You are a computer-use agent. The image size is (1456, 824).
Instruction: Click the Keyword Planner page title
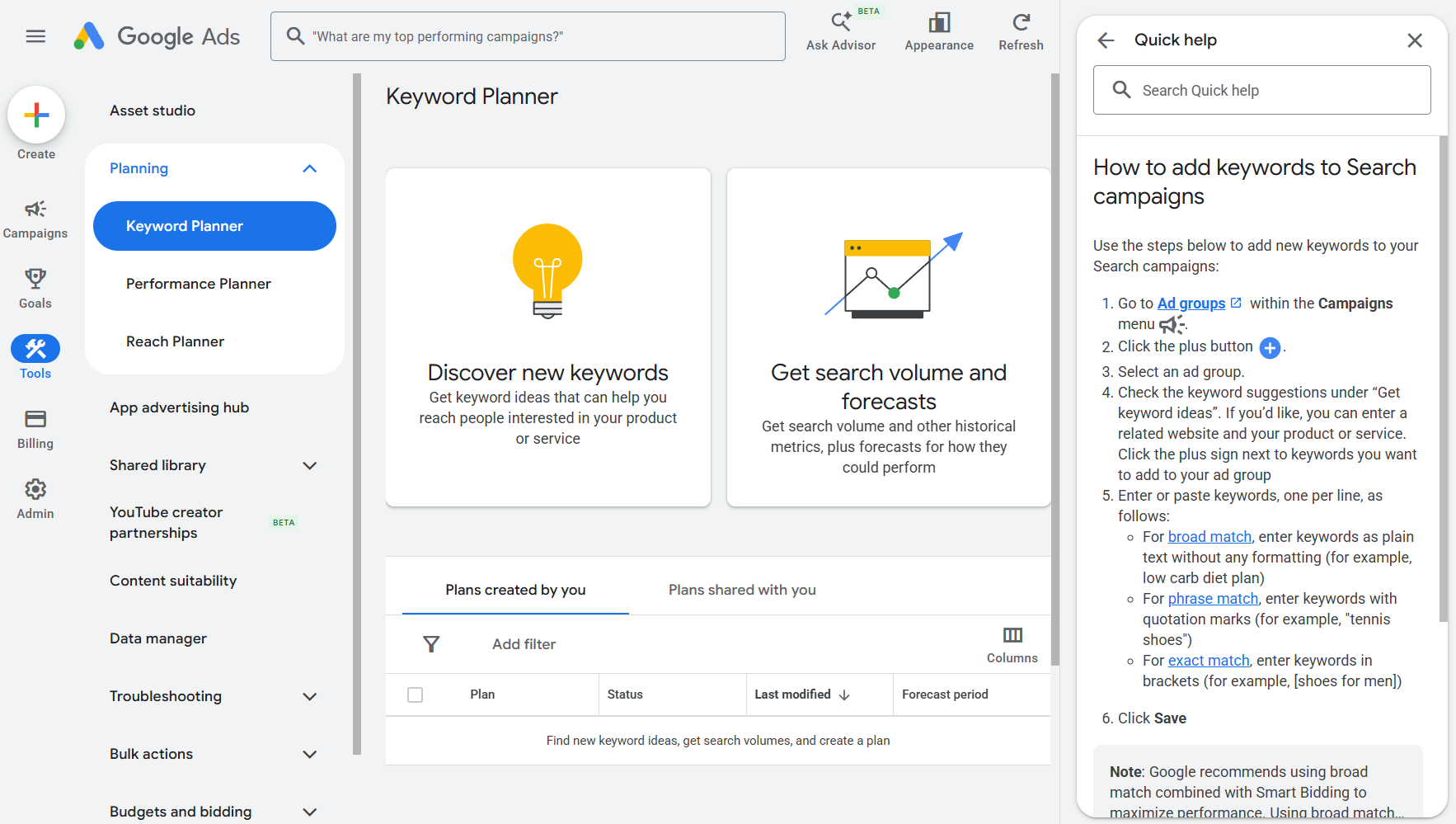472,97
